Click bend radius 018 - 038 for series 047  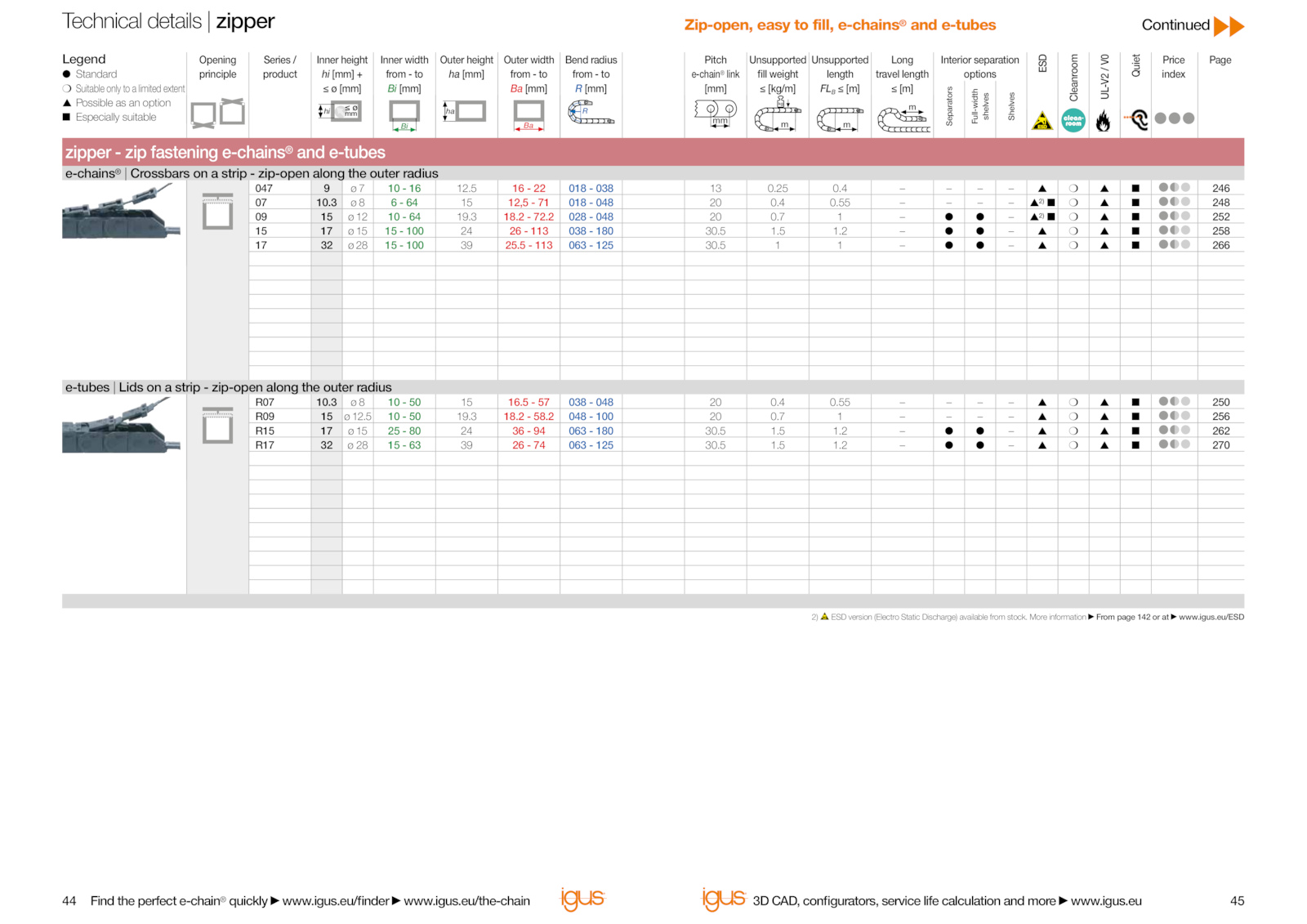[591, 188]
